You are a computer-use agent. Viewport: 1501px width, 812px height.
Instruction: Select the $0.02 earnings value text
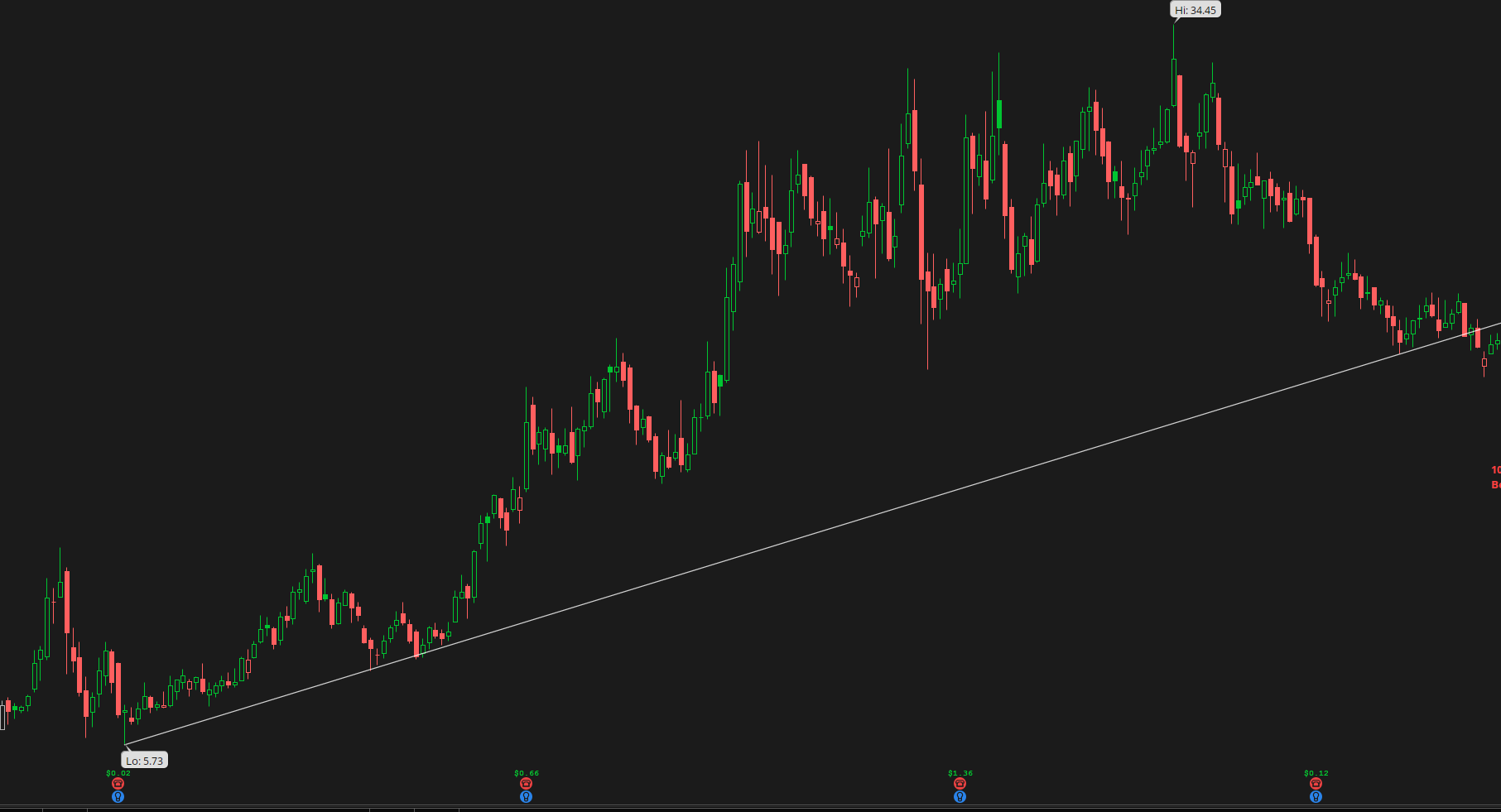tap(118, 773)
